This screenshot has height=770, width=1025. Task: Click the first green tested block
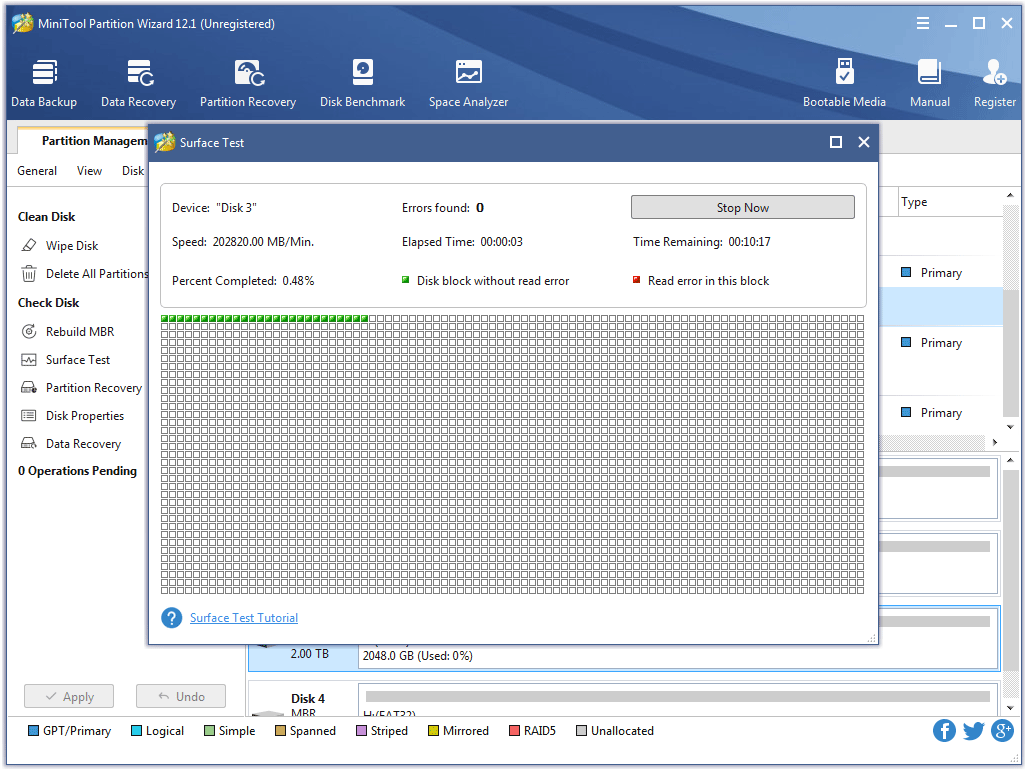point(165,319)
